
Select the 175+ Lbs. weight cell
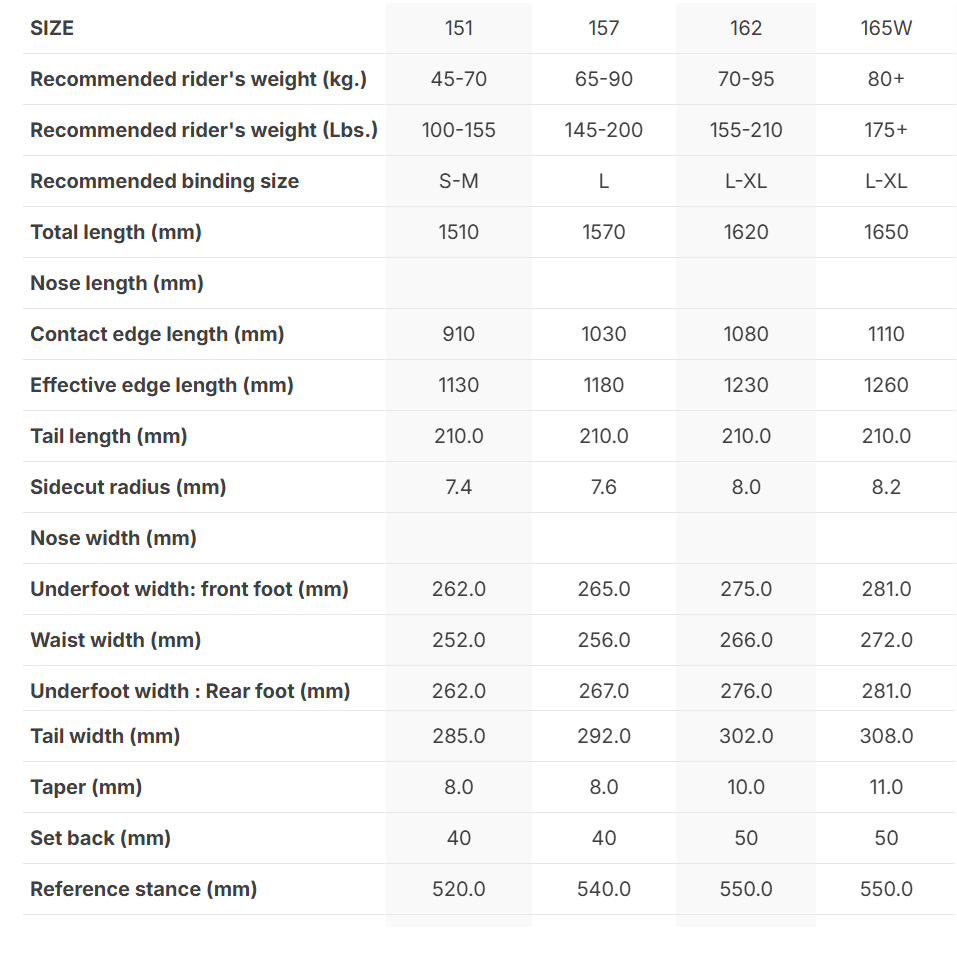tap(886, 130)
